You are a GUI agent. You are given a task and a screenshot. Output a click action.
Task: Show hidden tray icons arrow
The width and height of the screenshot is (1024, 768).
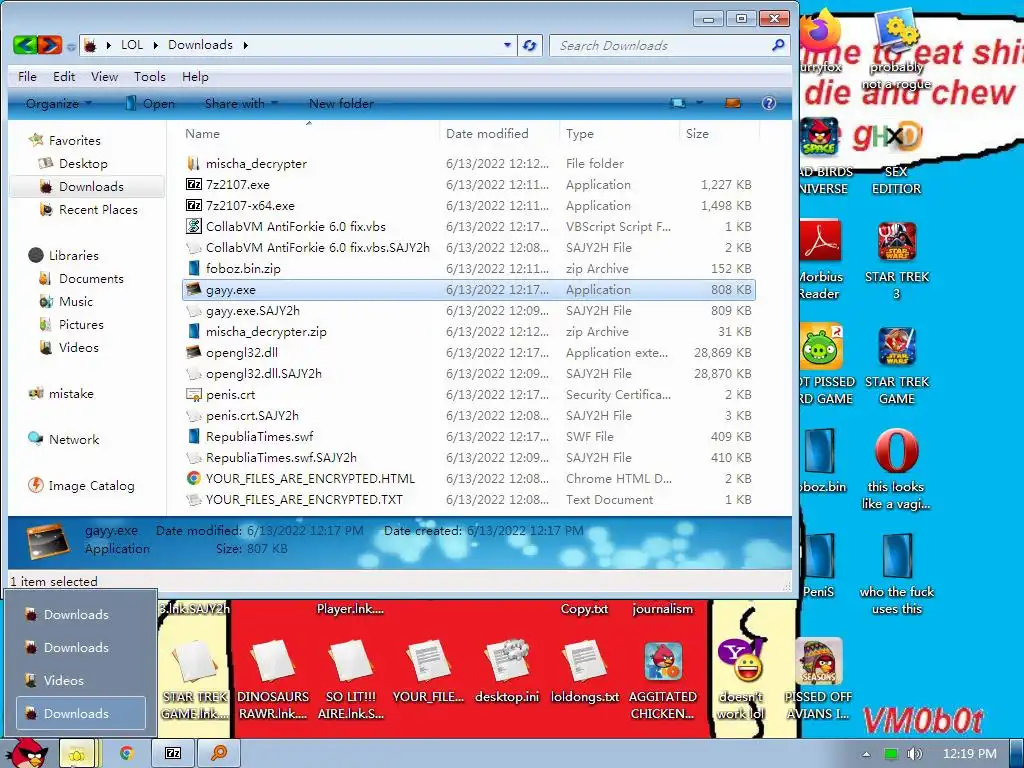pyautogui.click(x=866, y=754)
